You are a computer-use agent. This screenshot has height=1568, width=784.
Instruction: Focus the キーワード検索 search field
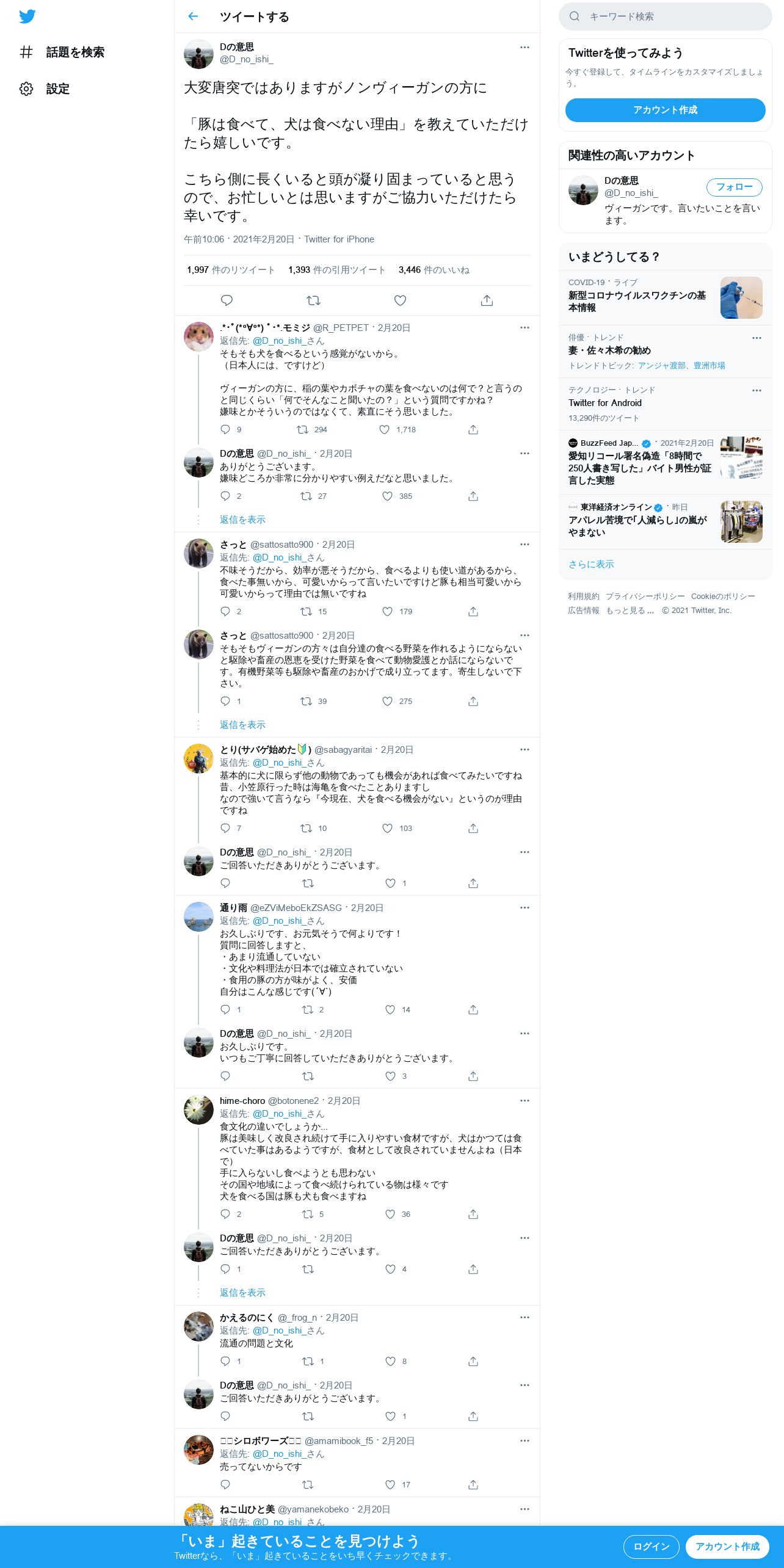point(665,16)
